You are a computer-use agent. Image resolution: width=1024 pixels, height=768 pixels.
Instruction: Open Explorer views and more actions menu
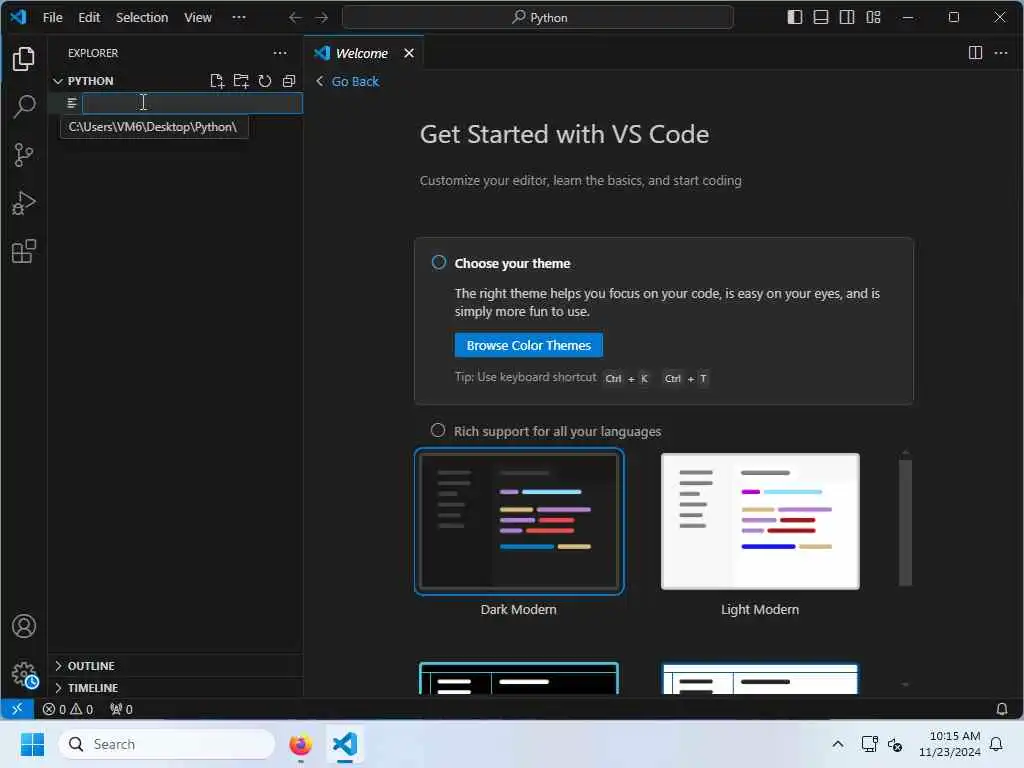(280, 53)
